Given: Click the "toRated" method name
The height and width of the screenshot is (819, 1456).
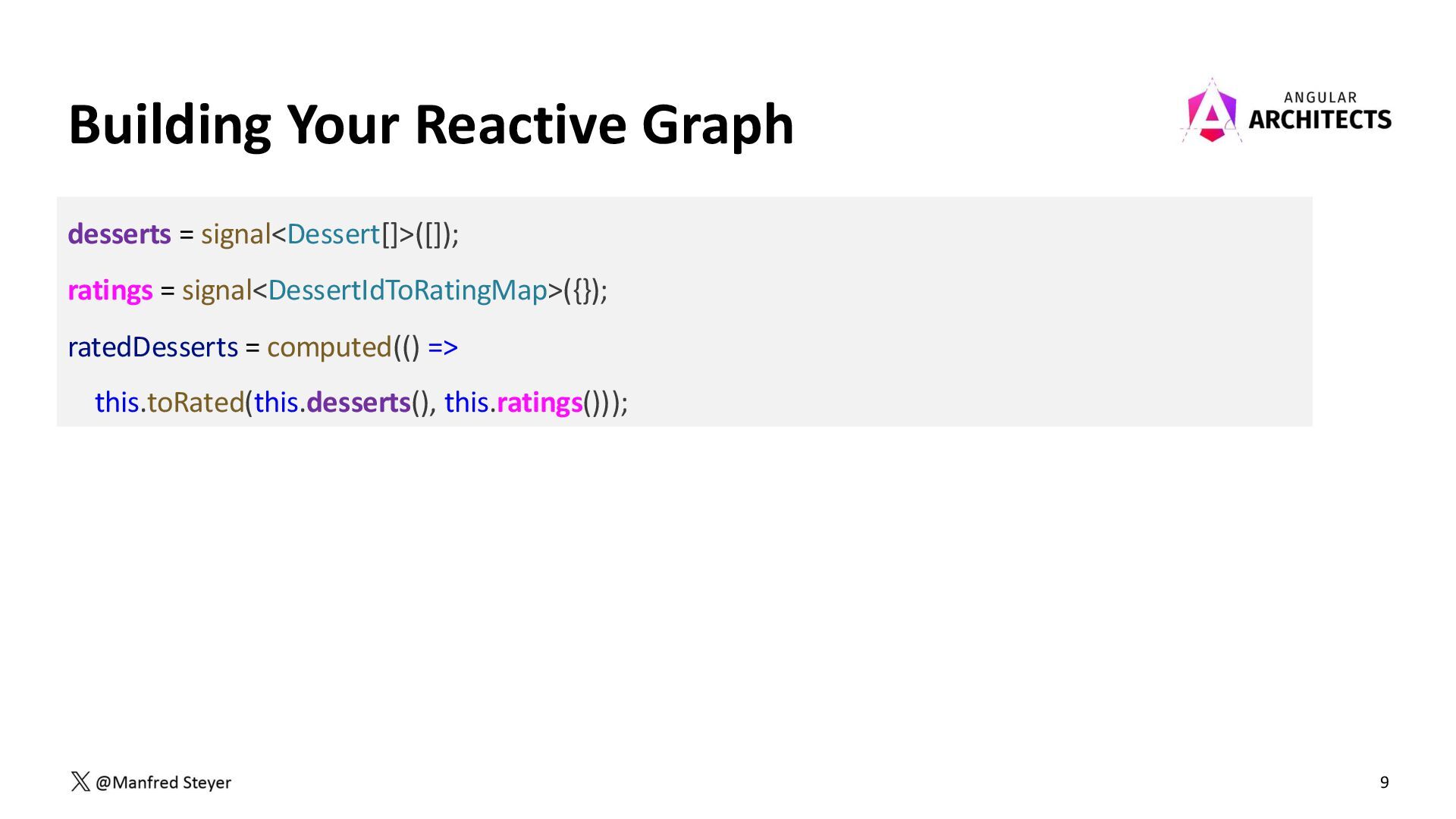Looking at the screenshot, I should click(195, 403).
